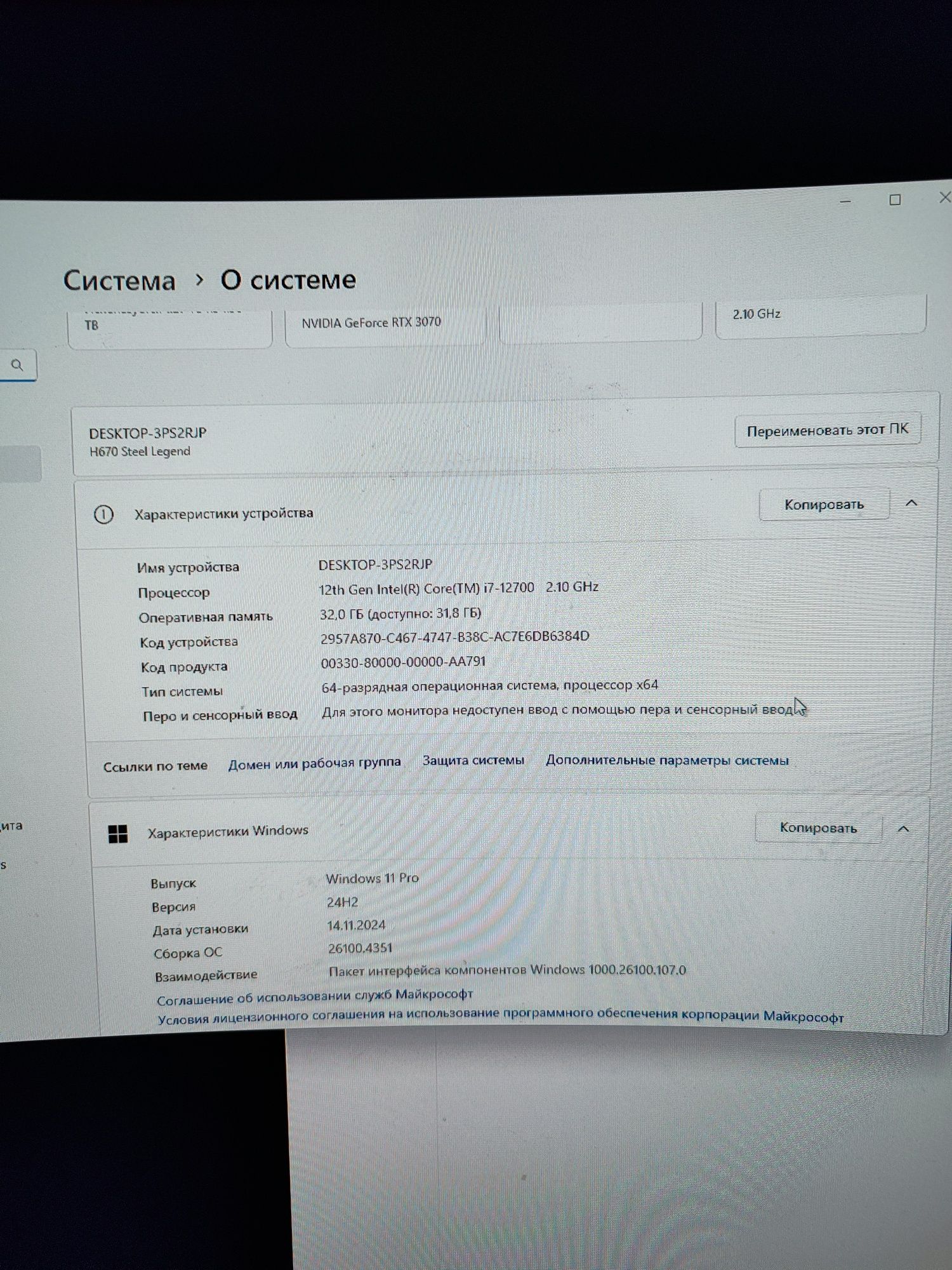Viewport: 952px width, 1270px height.
Task: Click the info icon beside Характеристики устройства
Action: click(x=103, y=514)
